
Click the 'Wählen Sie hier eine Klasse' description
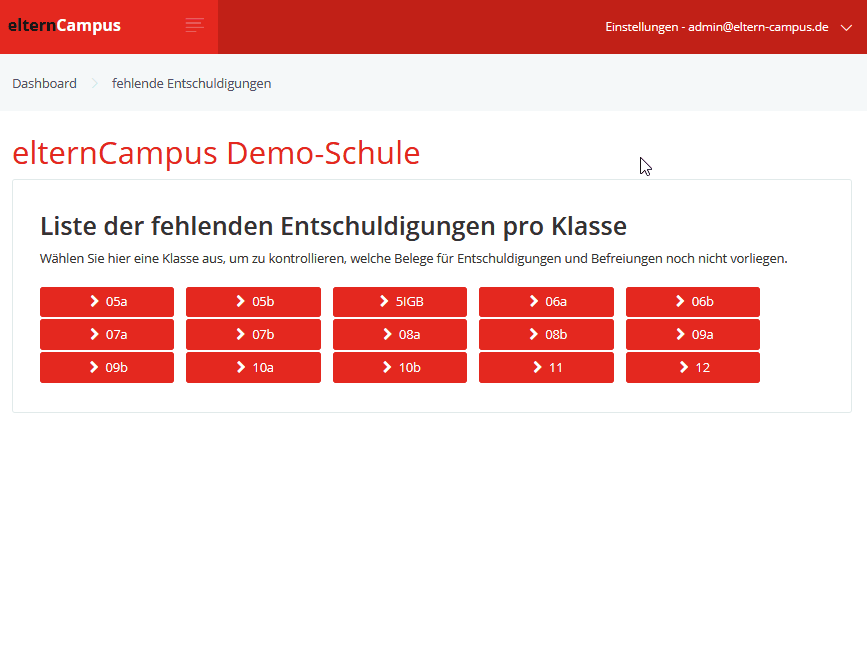[x=414, y=259]
